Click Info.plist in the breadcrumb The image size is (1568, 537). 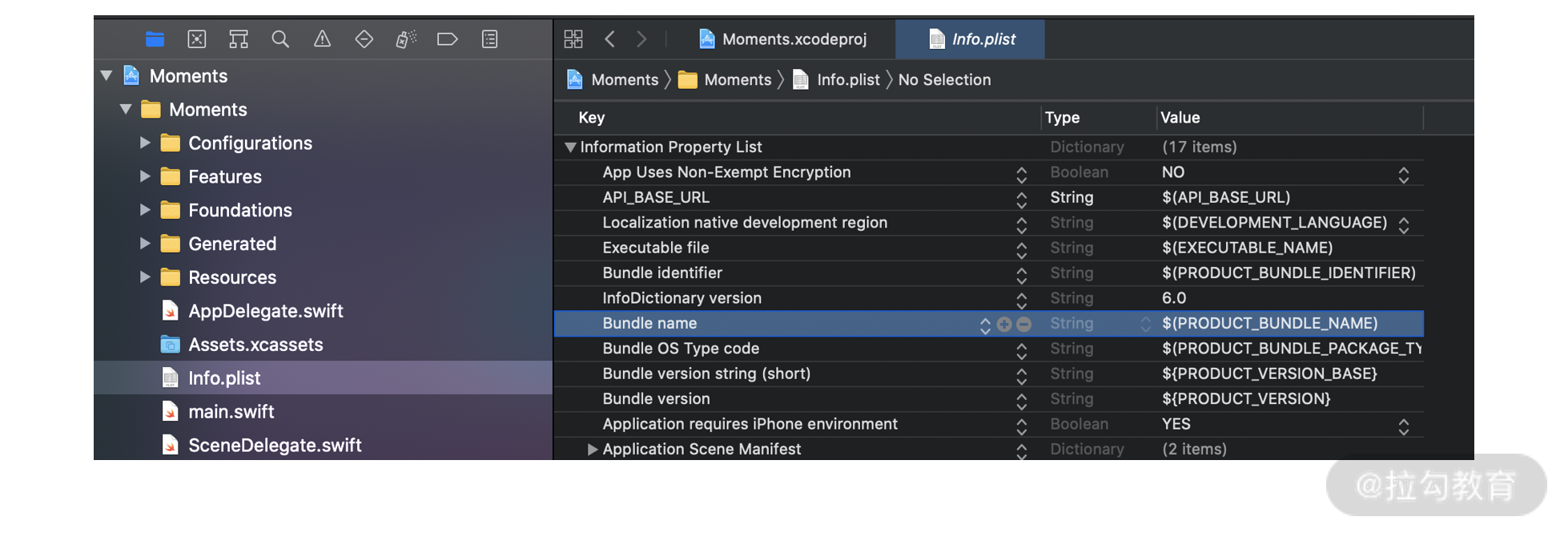tap(836, 80)
